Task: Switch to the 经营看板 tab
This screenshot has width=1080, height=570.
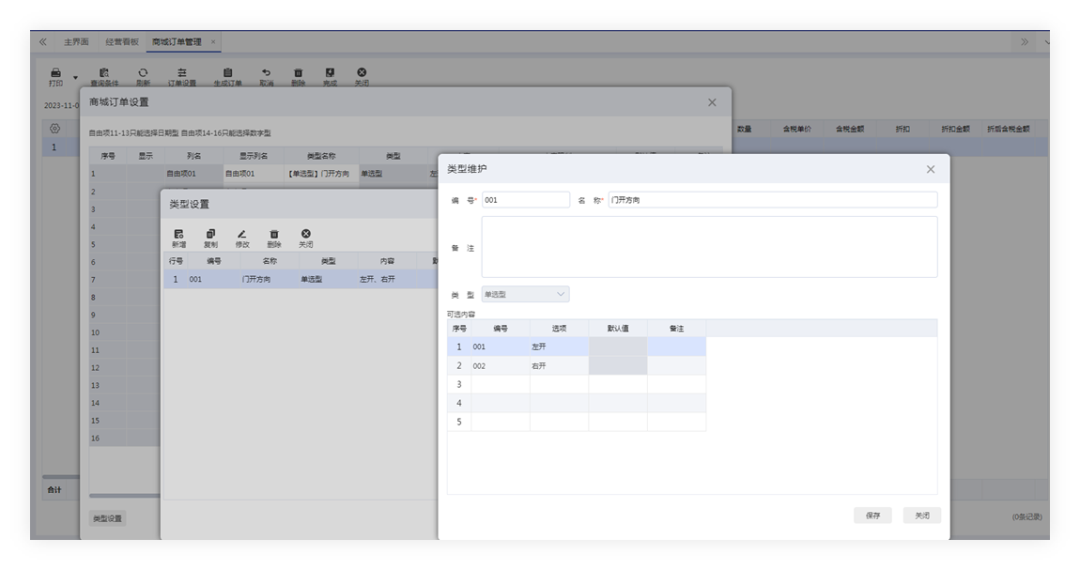Action: pos(122,42)
